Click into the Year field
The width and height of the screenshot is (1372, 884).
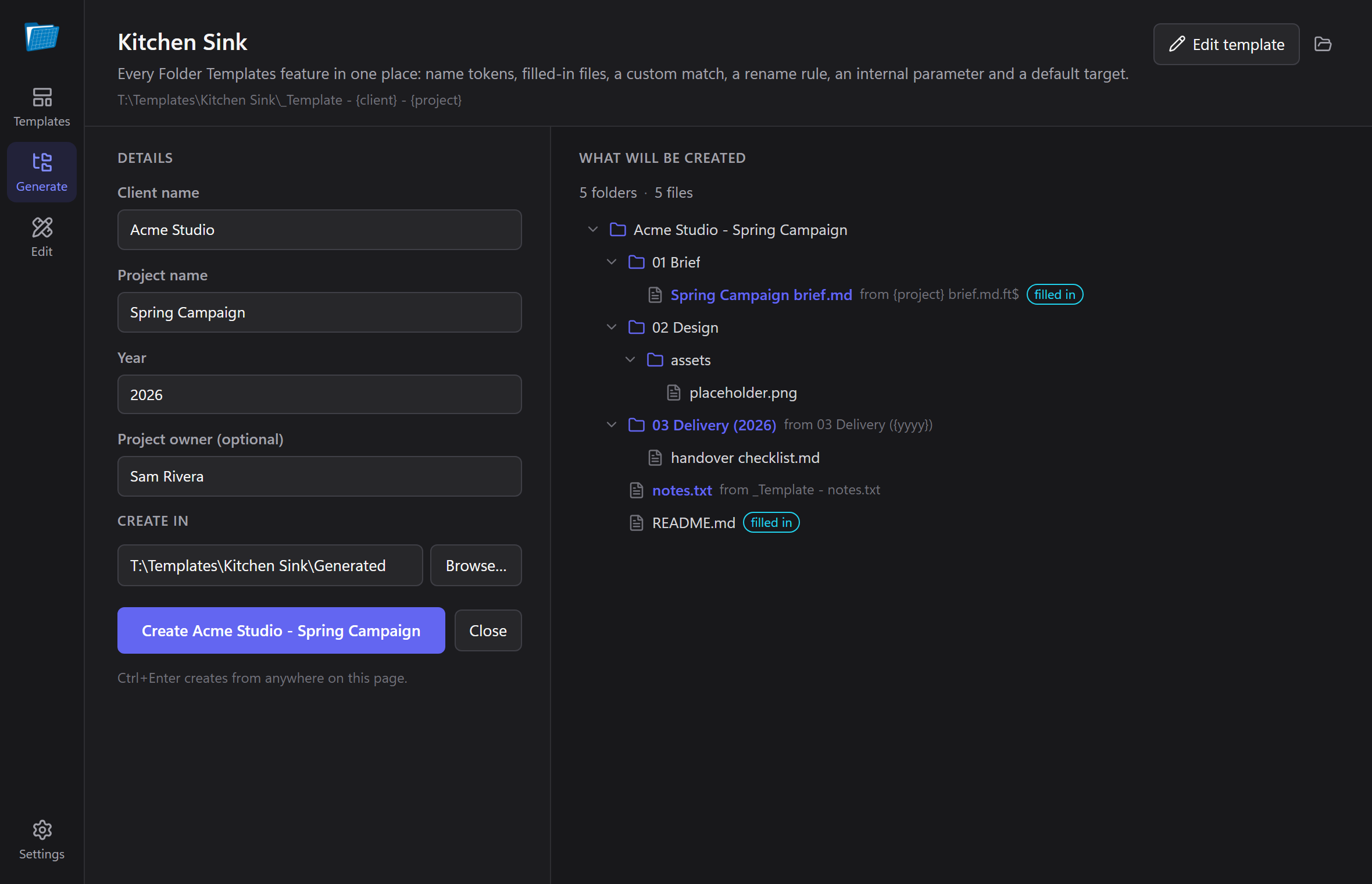[x=319, y=394]
